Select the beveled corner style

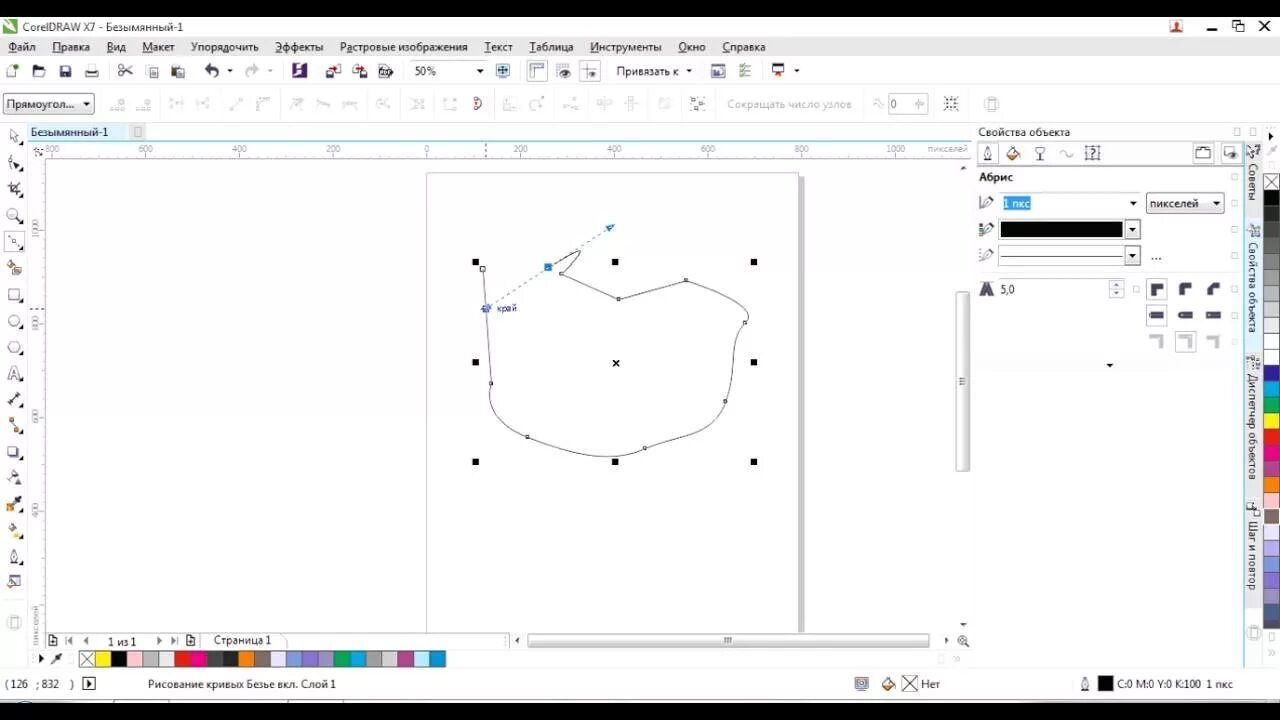(x=1213, y=290)
